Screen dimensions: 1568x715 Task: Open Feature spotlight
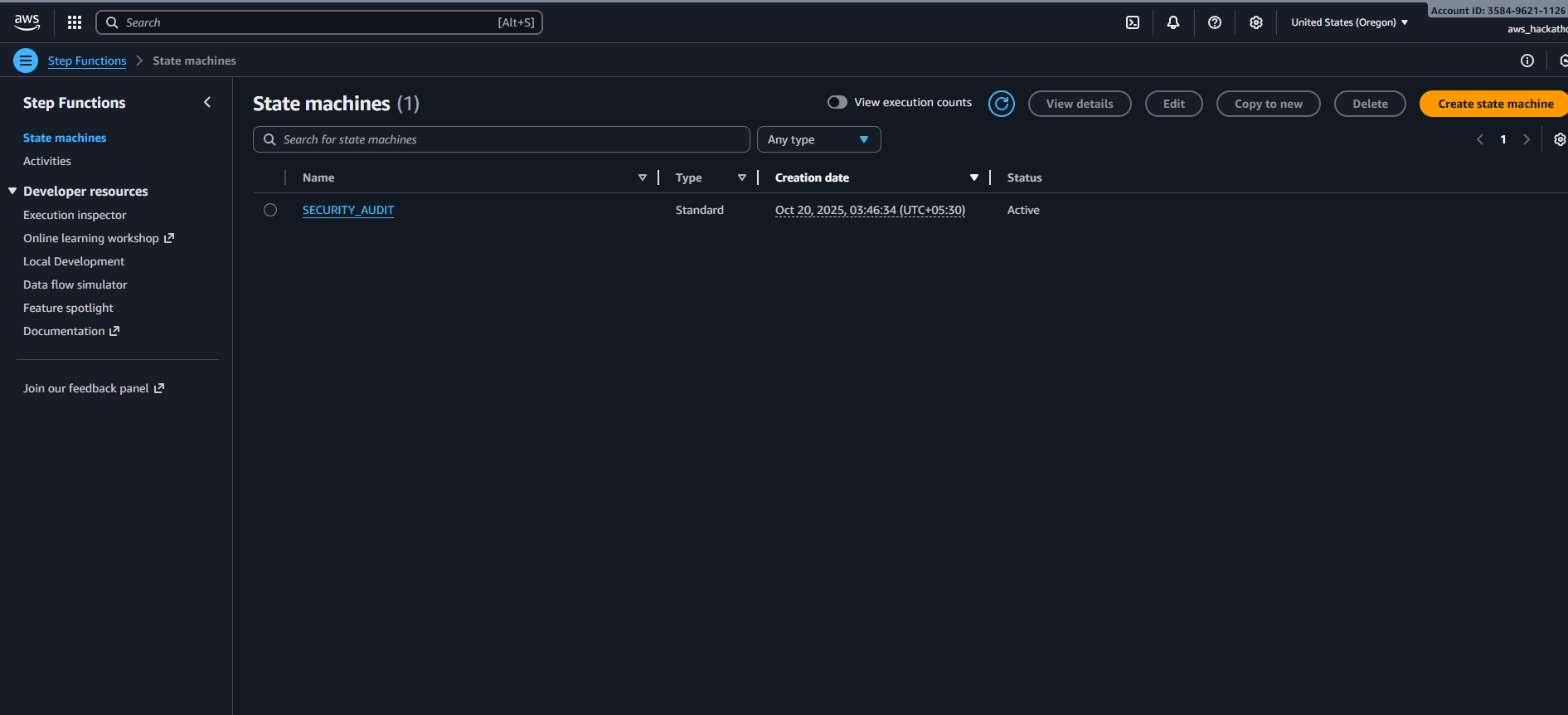click(x=68, y=308)
